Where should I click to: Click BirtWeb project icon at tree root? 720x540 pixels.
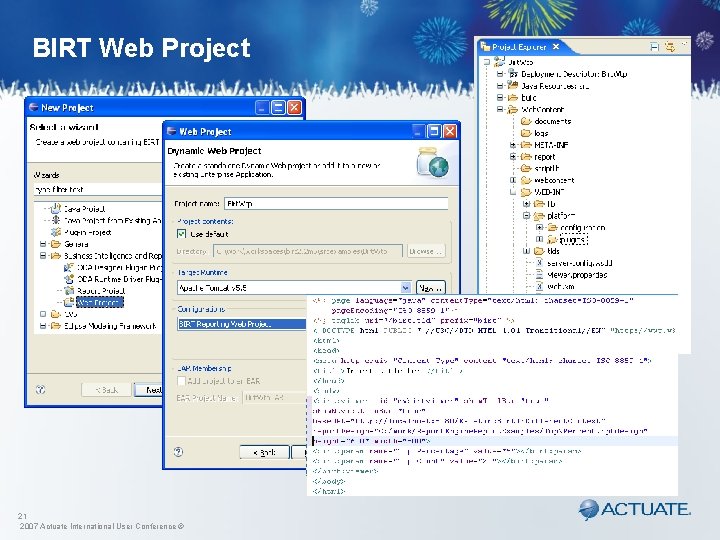click(x=500, y=62)
